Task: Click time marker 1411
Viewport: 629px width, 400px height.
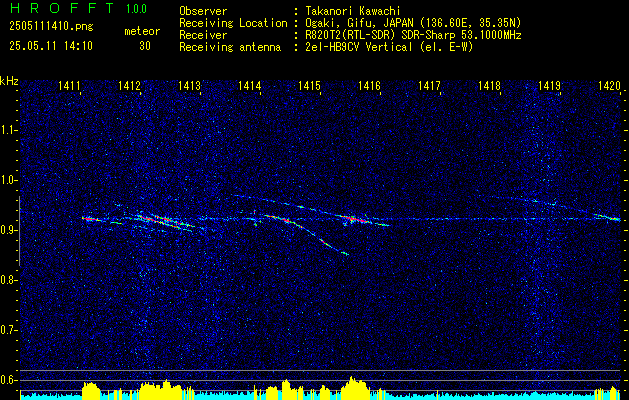Action: tap(69, 85)
